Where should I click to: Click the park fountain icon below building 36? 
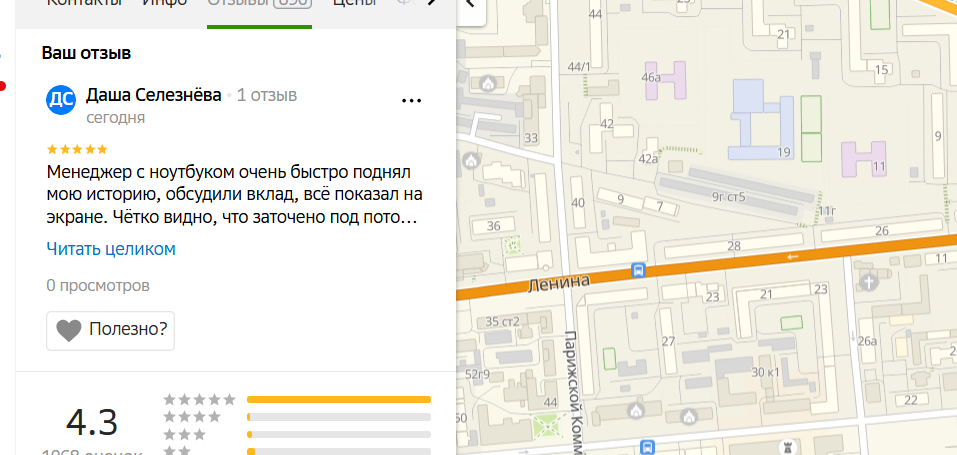coord(513,246)
